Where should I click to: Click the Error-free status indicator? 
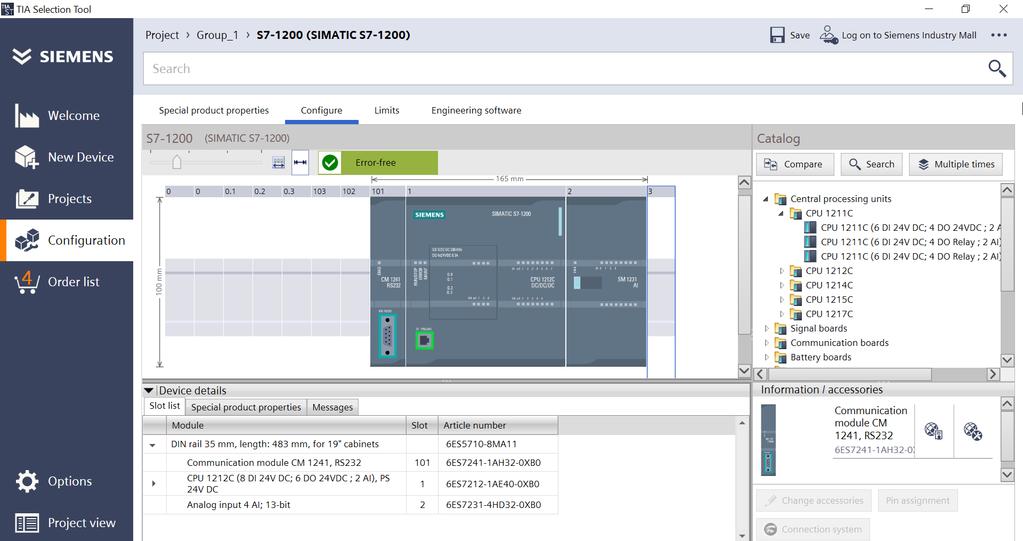click(378, 162)
